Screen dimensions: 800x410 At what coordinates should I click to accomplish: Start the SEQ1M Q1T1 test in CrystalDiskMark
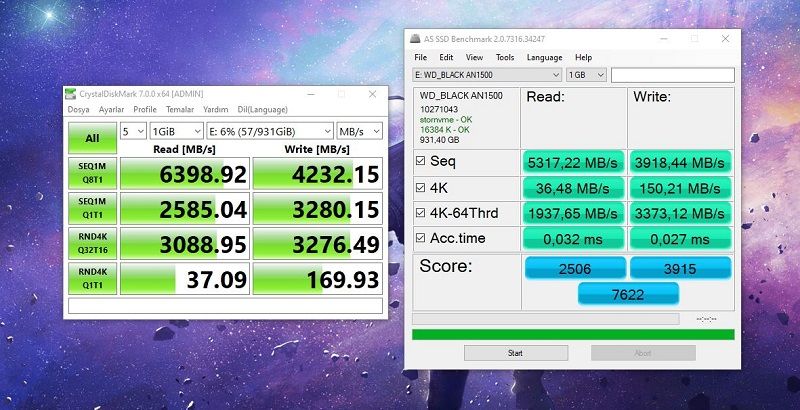pyautogui.click(x=92, y=209)
